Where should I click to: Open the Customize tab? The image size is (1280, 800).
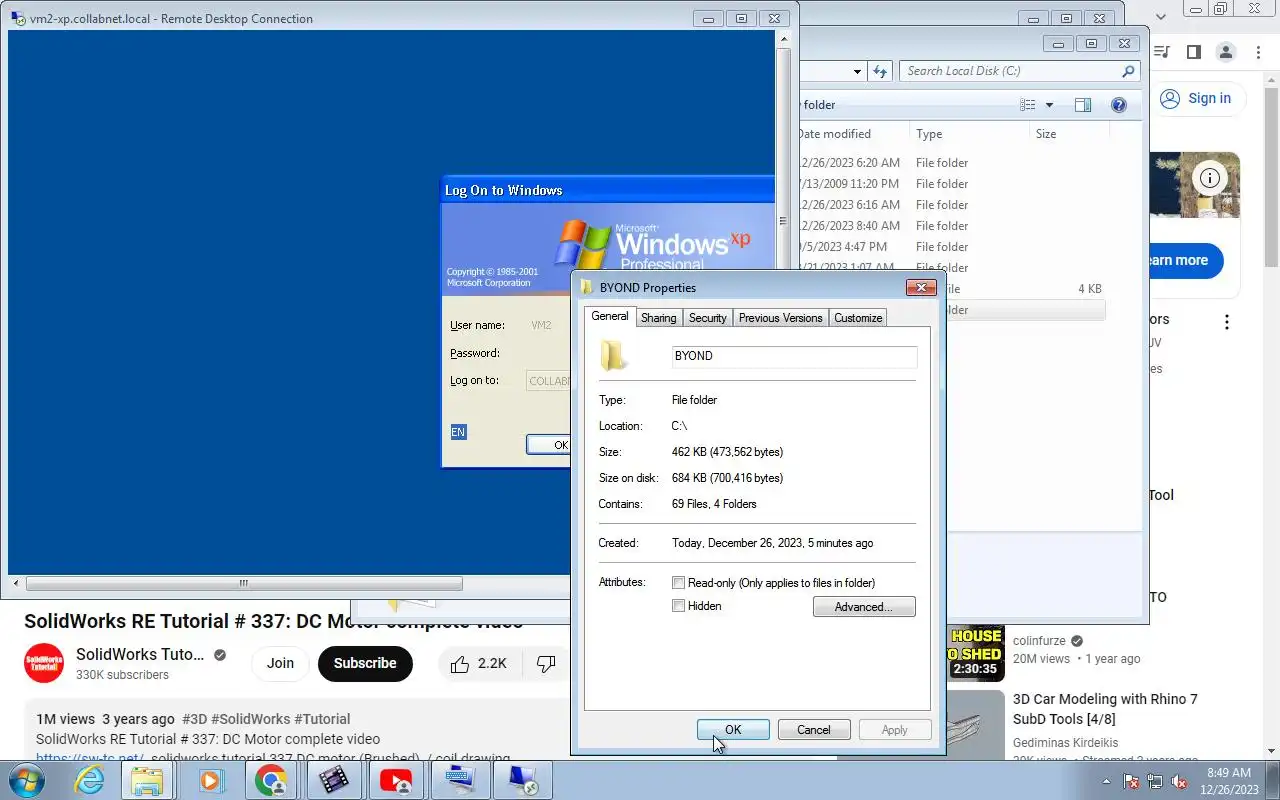pos(858,318)
